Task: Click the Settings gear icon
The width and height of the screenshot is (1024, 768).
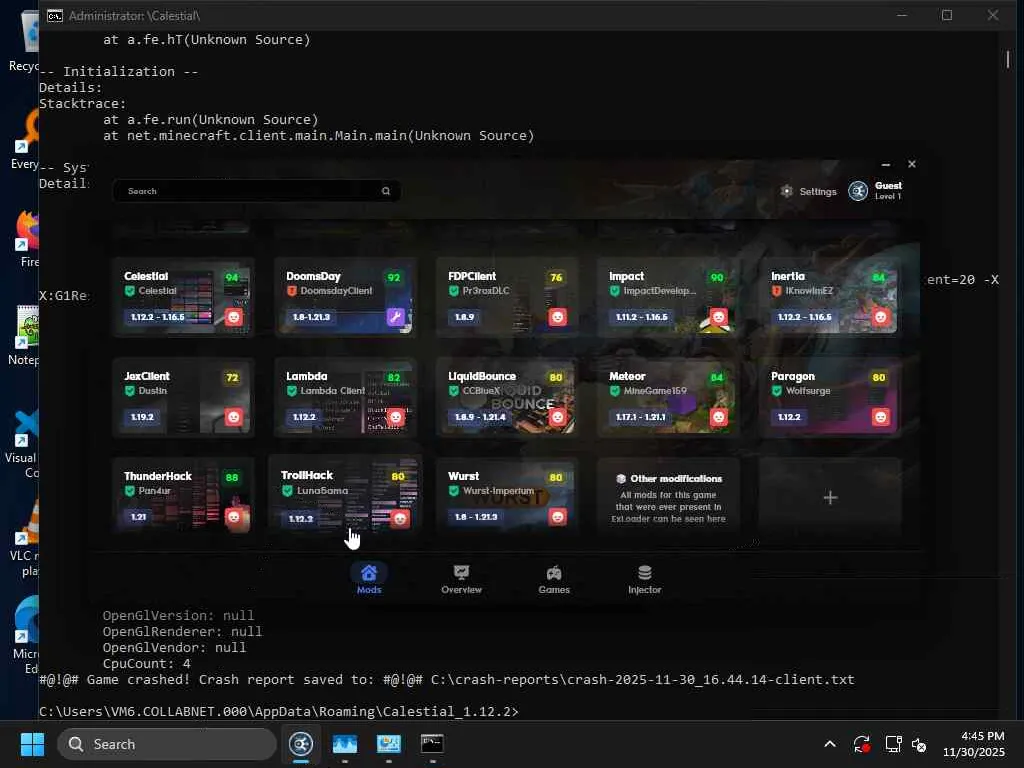Action: pyautogui.click(x=786, y=191)
